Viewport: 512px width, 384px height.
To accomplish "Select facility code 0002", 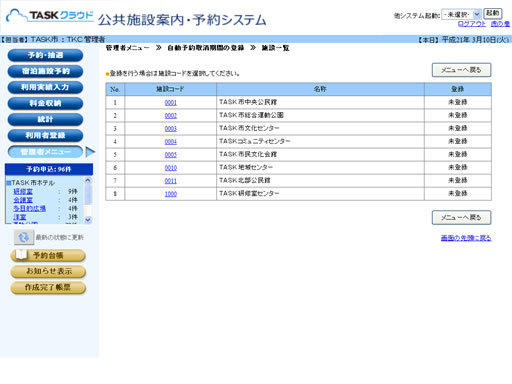I will tap(171, 115).
